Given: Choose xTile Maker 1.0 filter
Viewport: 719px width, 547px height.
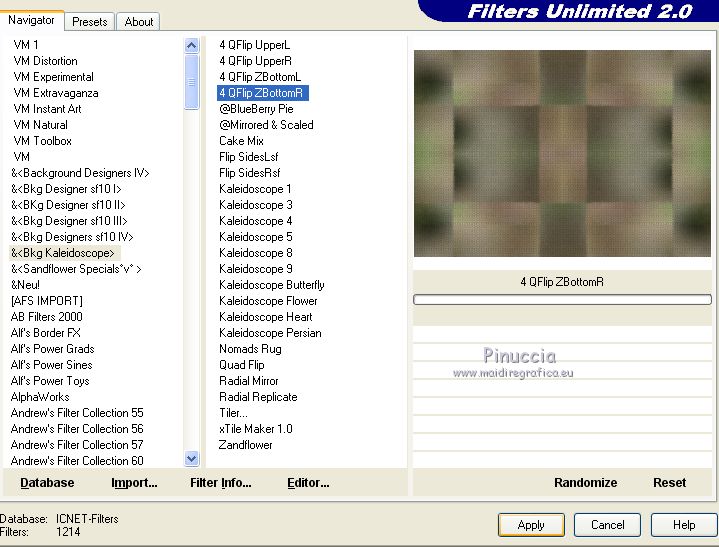Looking at the screenshot, I should pyautogui.click(x=255, y=429).
